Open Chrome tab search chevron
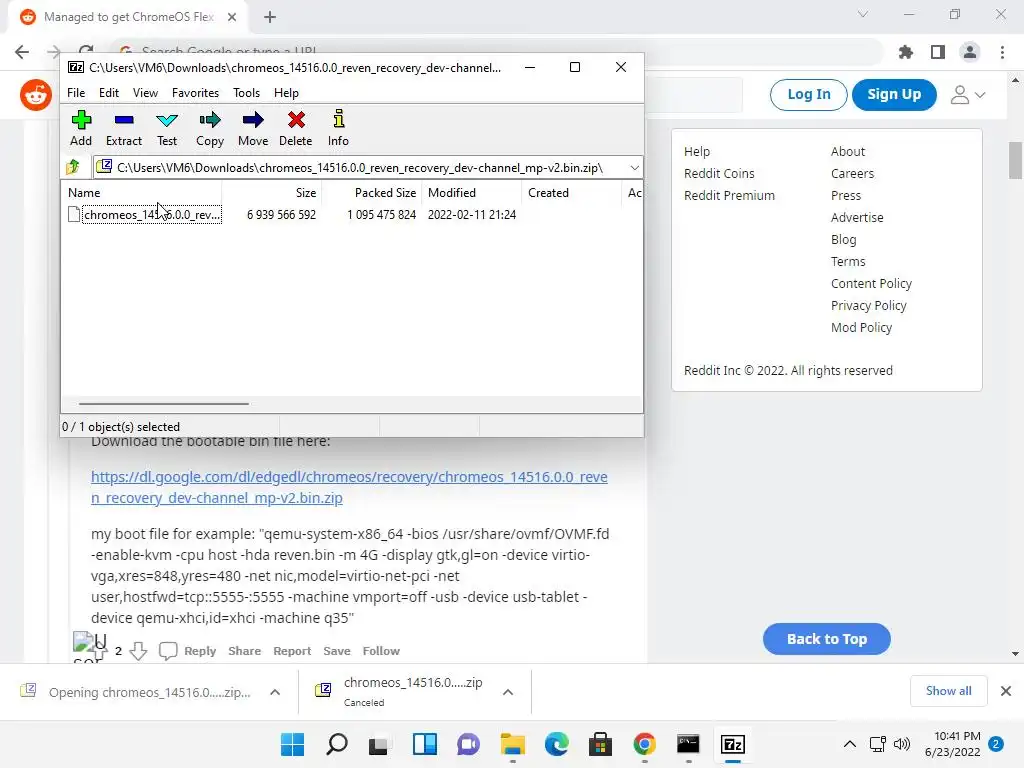 pyautogui.click(x=863, y=14)
